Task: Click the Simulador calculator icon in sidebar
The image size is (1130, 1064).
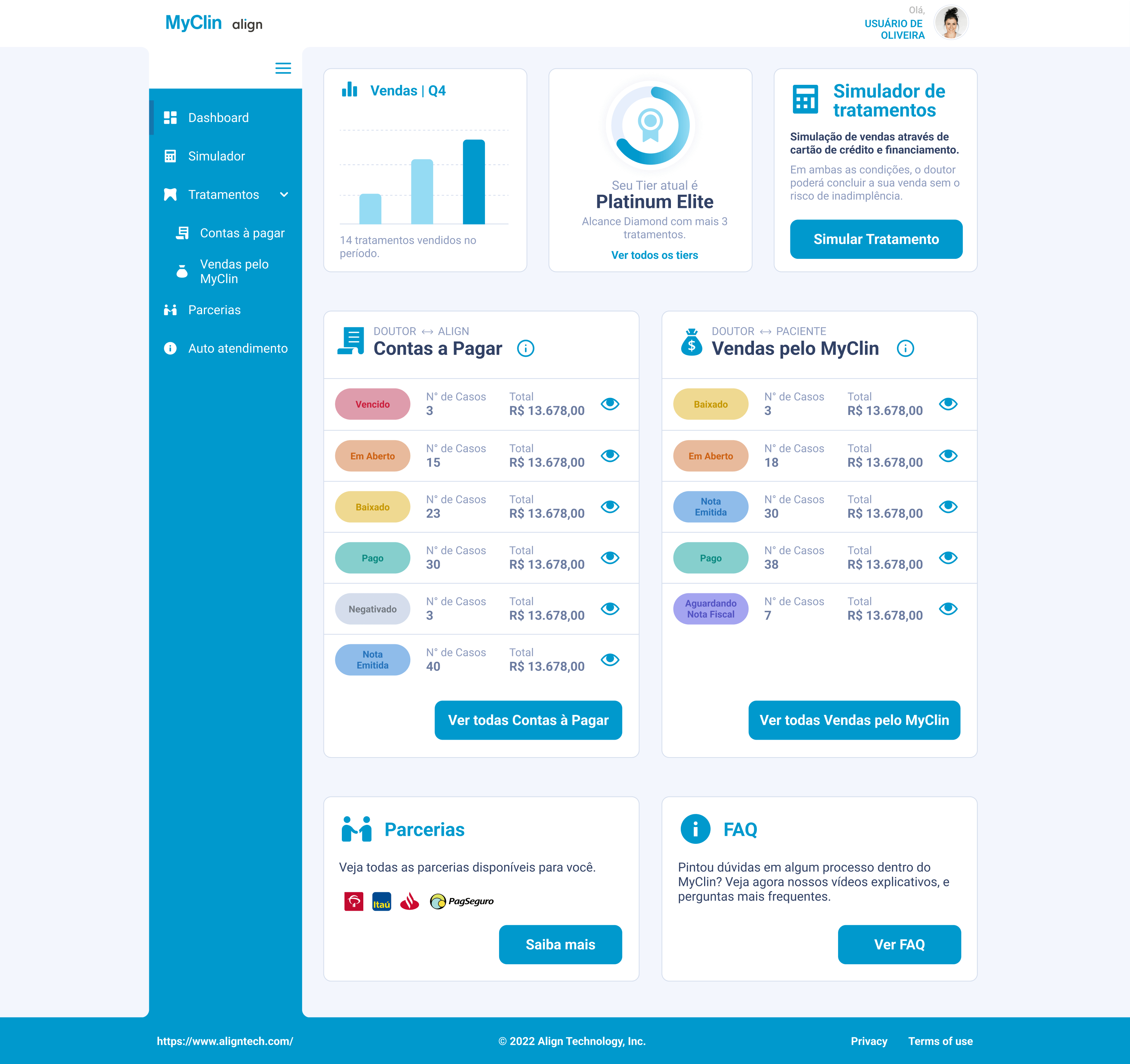Action: (x=170, y=156)
